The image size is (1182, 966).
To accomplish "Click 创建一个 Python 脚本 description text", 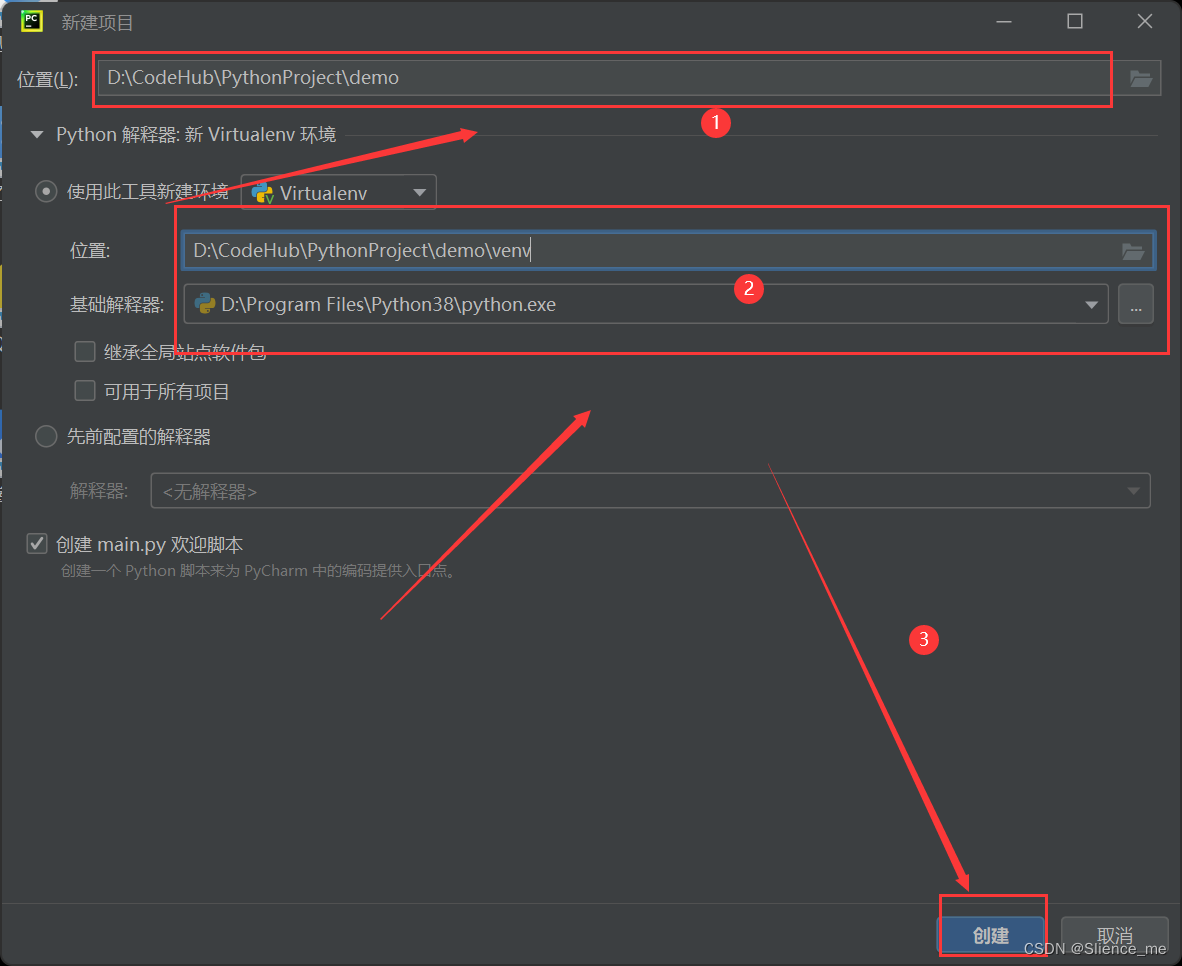I will pos(258,571).
